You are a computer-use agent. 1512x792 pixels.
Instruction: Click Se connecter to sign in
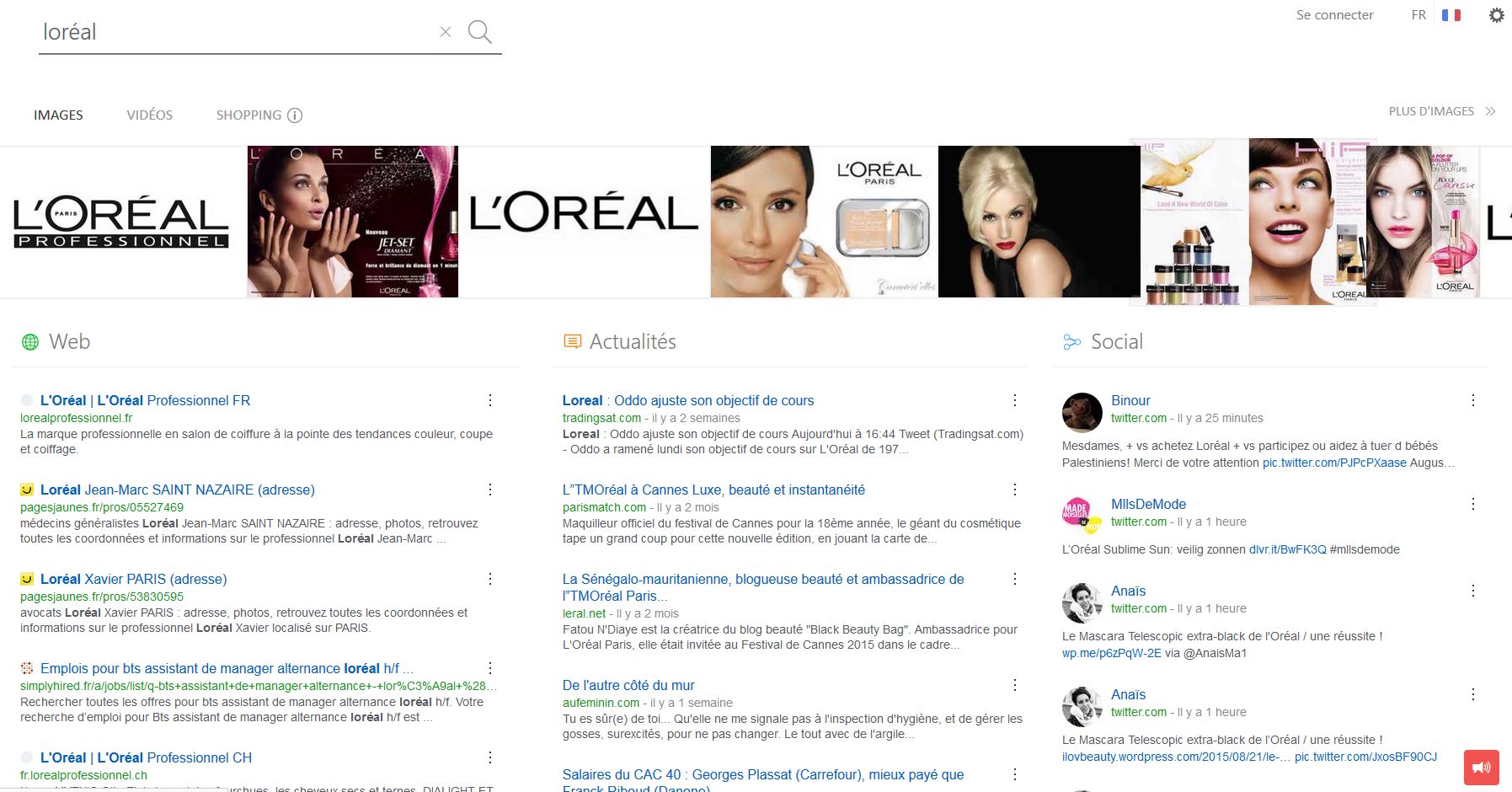coord(1334,15)
